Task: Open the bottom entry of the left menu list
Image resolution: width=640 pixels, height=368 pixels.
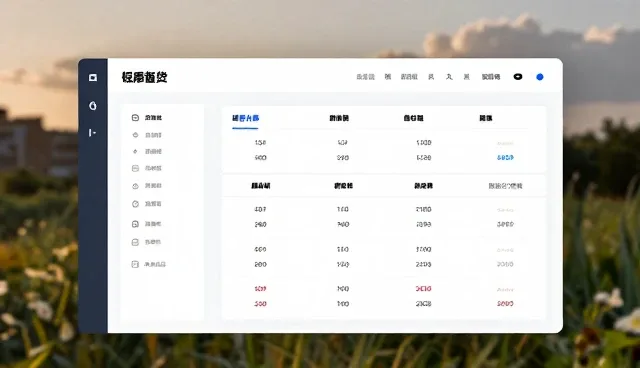Action: coord(155,264)
